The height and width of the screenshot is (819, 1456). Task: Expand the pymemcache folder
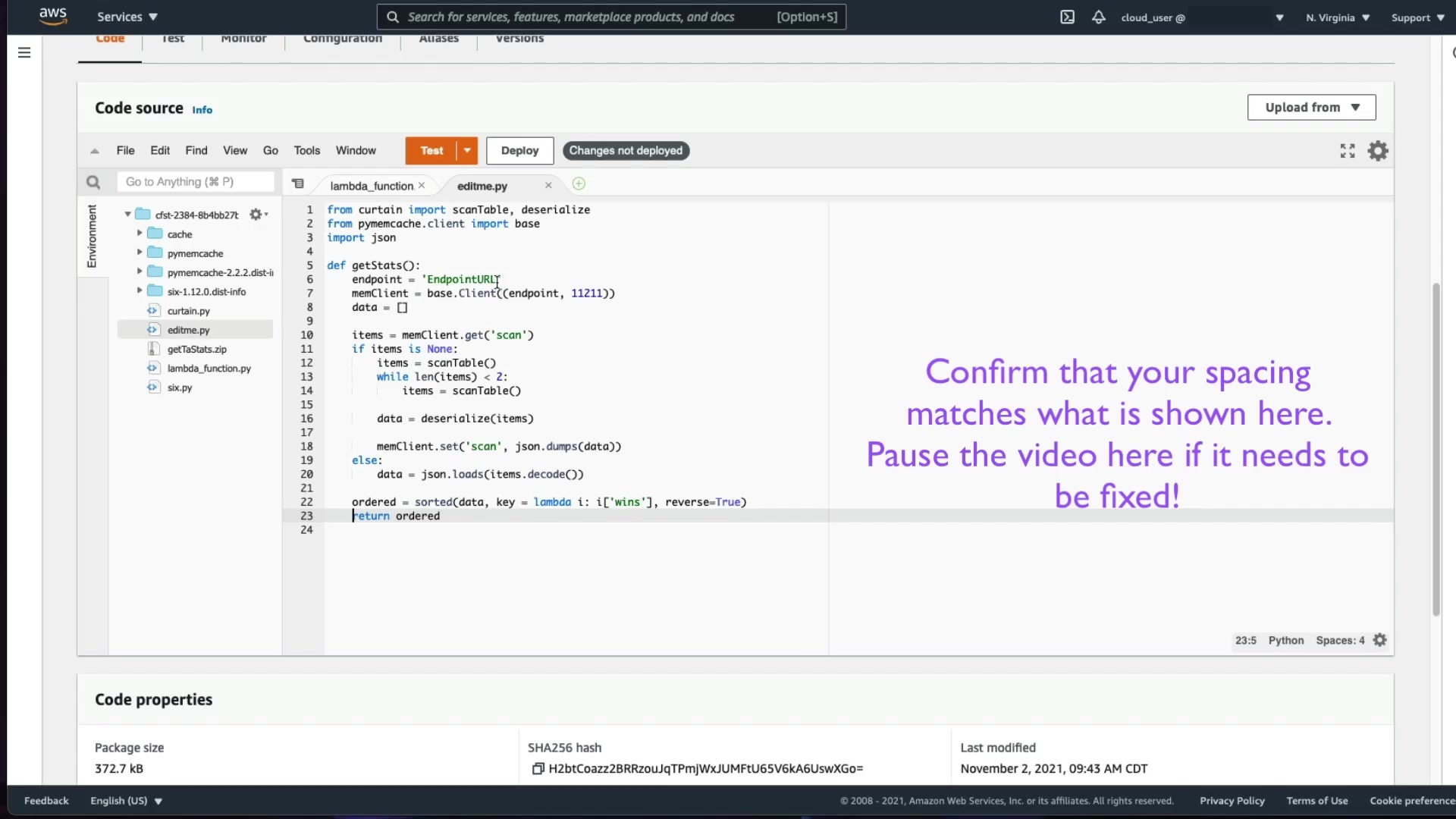[x=140, y=253]
